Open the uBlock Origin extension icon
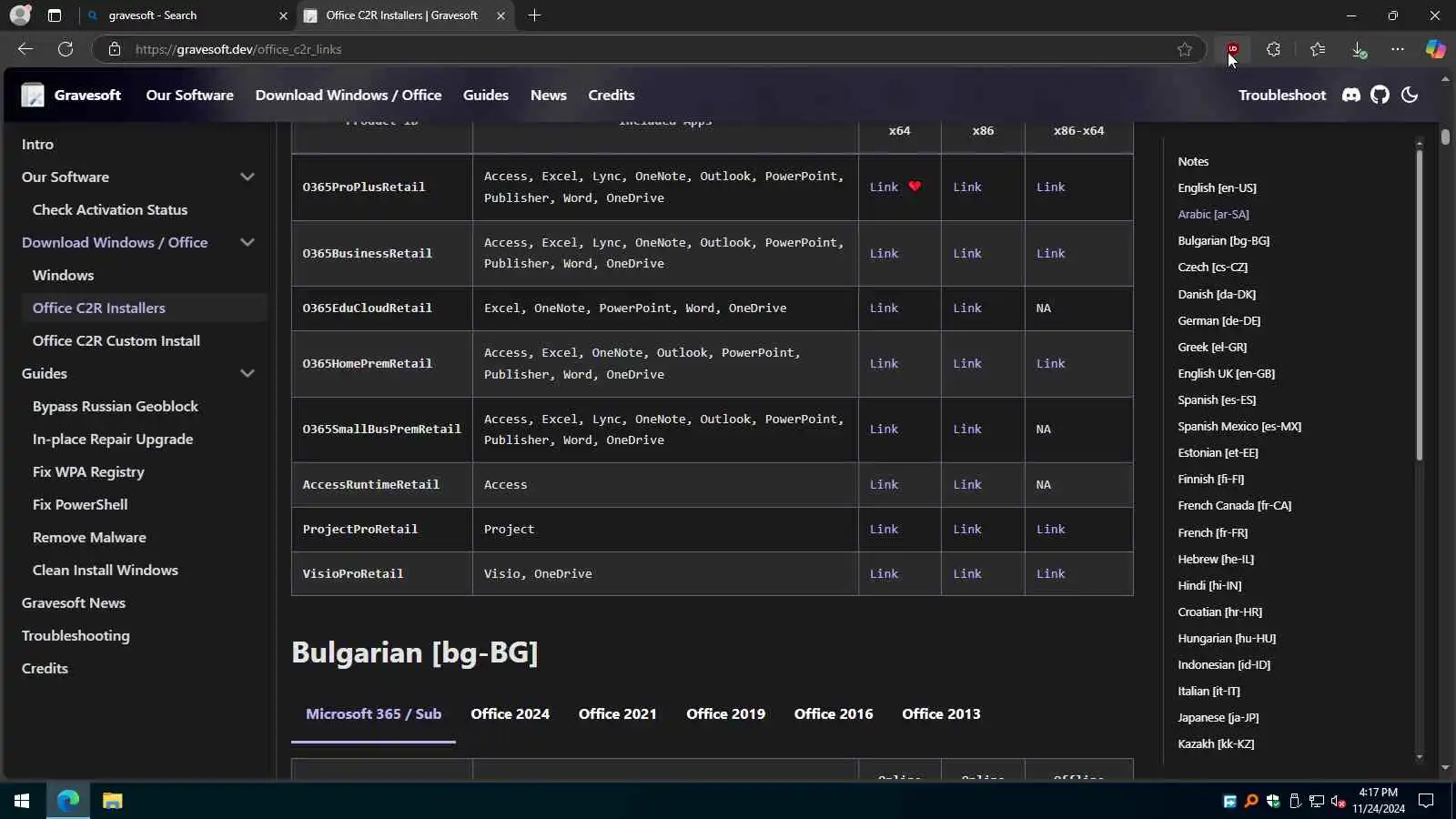1456x819 pixels. [1233, 49]
